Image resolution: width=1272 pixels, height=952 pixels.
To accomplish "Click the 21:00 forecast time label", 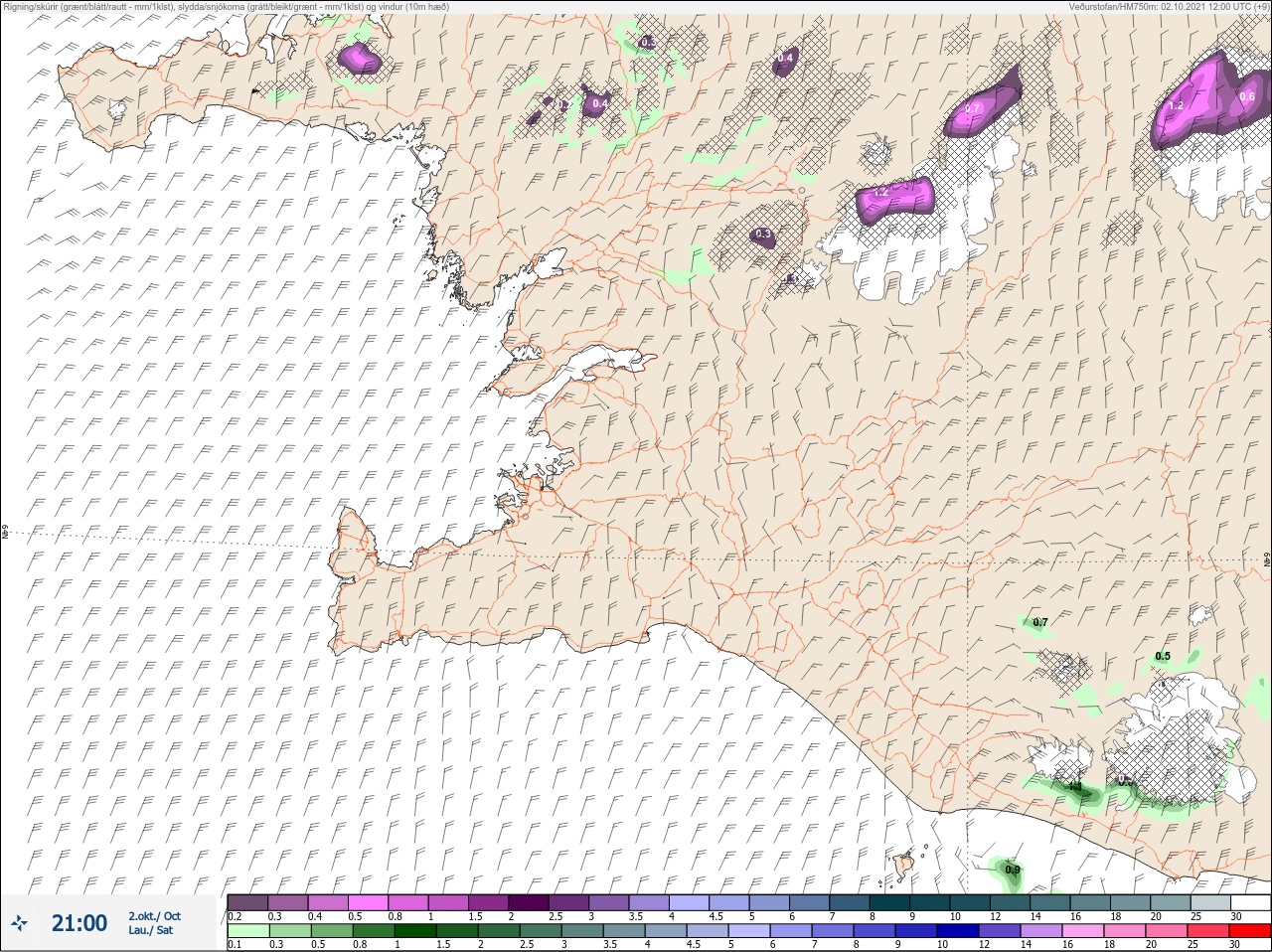I will [x=79, y=923].
